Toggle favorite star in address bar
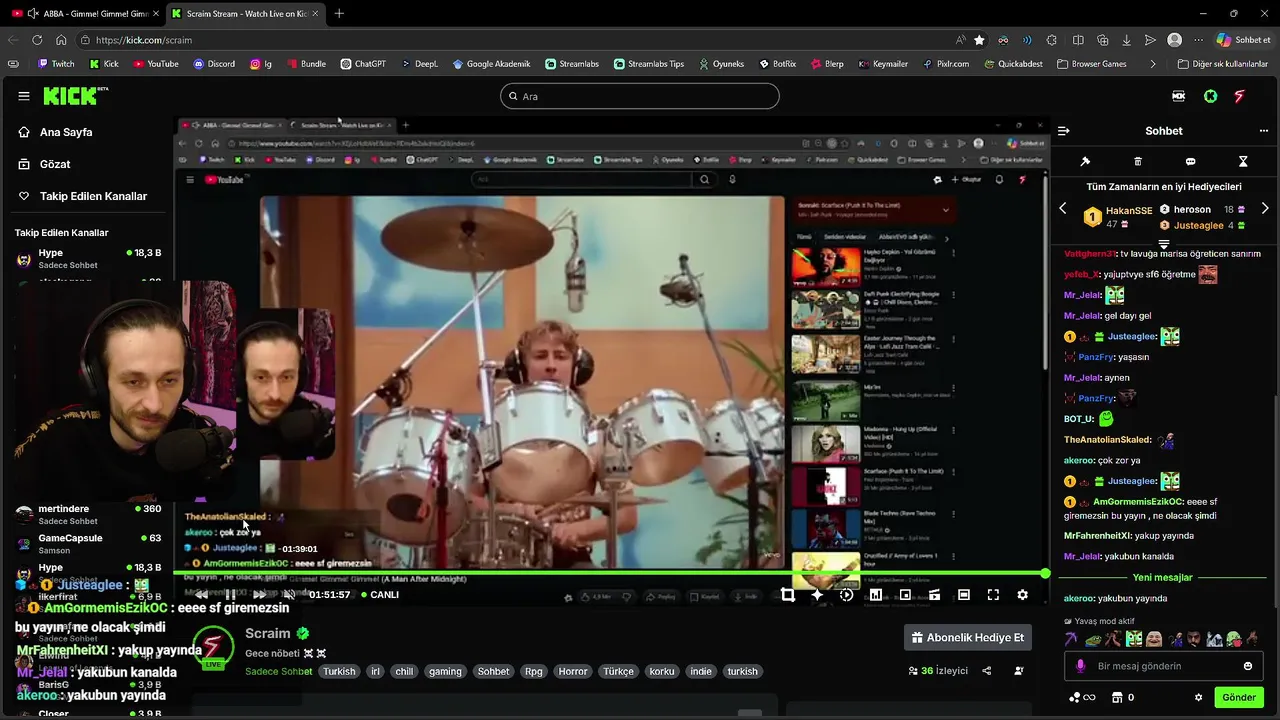Image resolution: width=1280 pixels, height=720 pixels. pos(979,40)
